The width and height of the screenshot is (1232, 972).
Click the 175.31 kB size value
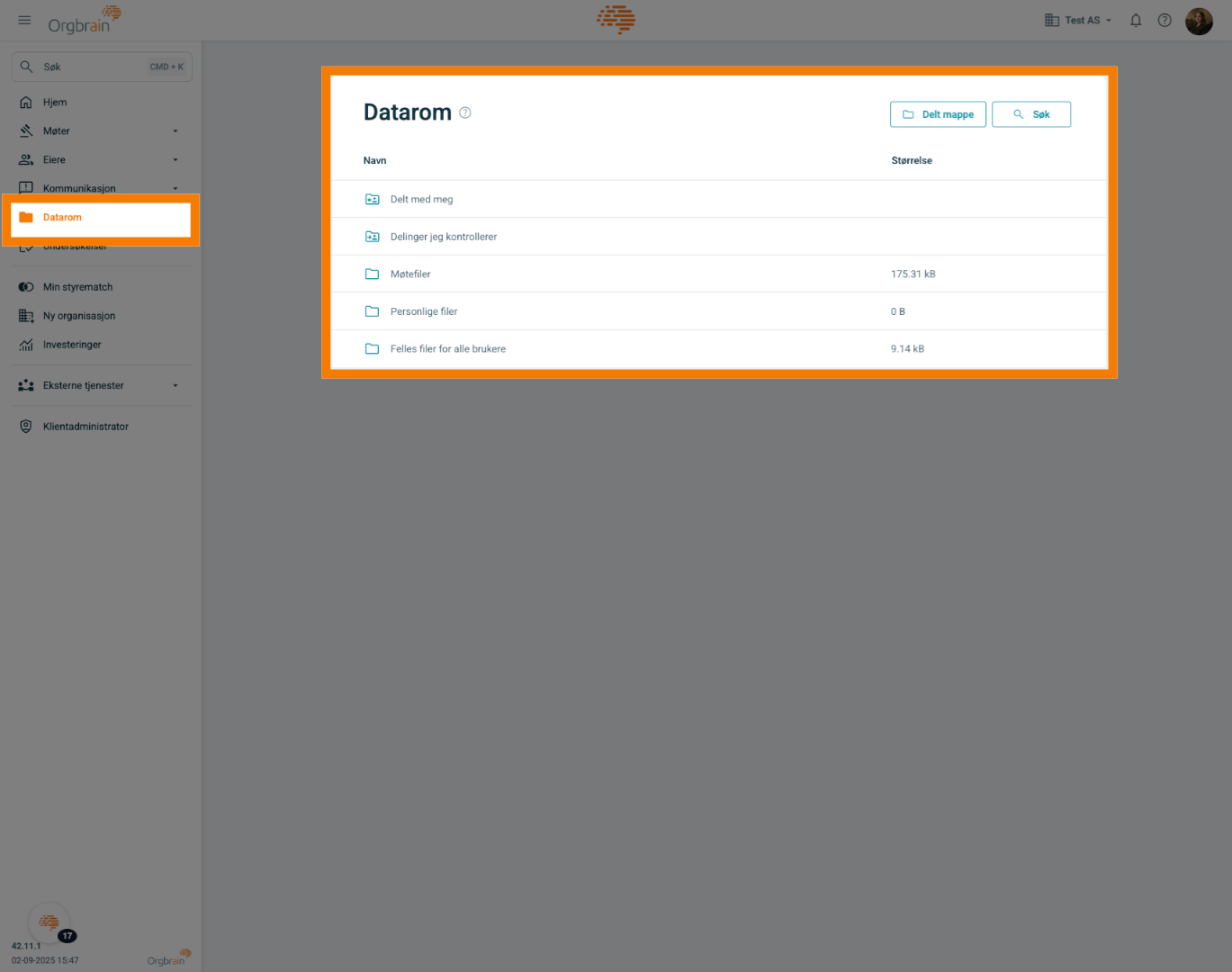913,274
